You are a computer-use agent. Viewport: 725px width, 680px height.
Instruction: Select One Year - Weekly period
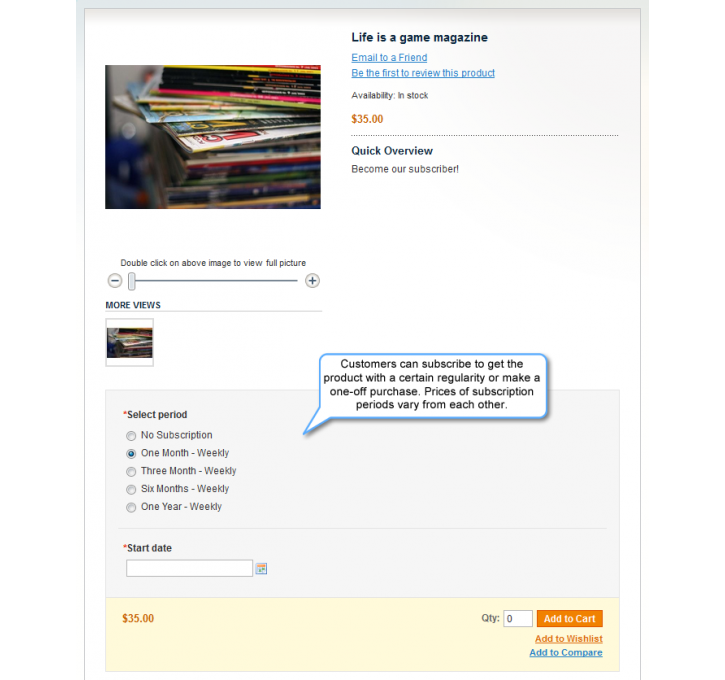pos(131,507)
